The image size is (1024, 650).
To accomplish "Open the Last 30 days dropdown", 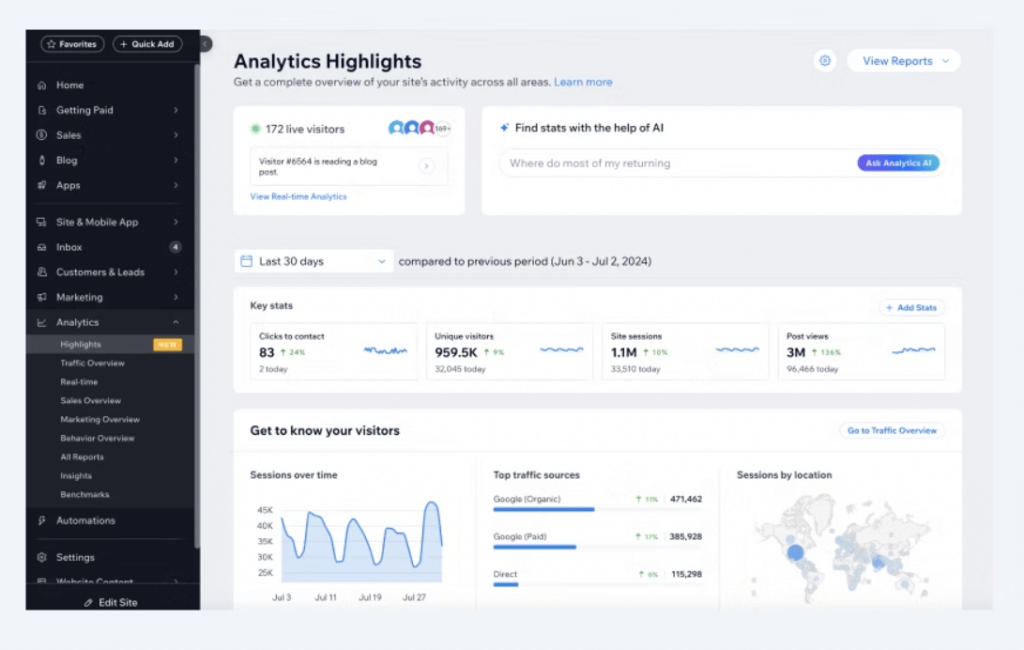I will point(313,260).
